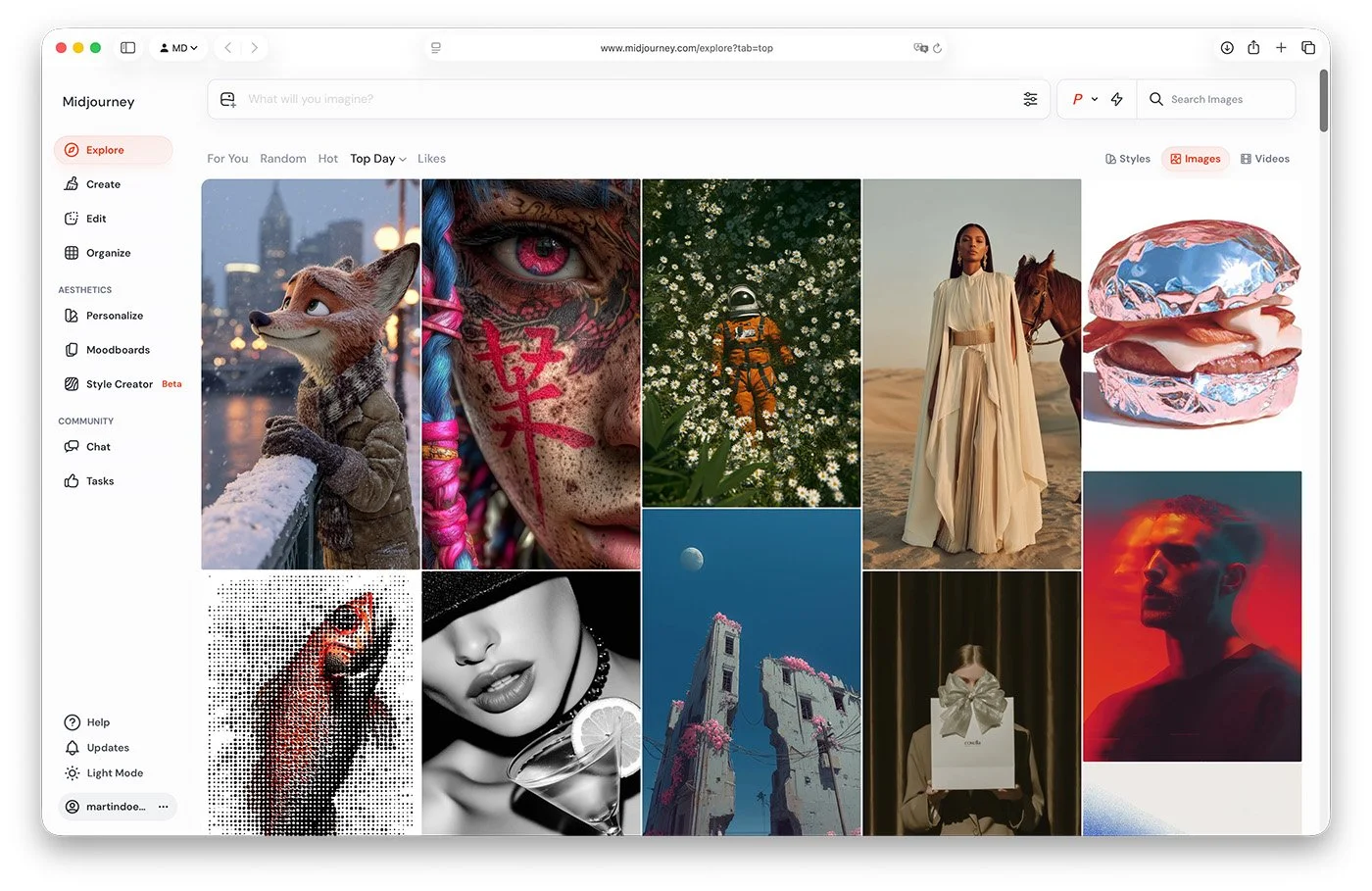Image resolution: width=1372 pixels, height=891 pixels.
Task: Click the translate page icon
Action: tap(920, 47)
